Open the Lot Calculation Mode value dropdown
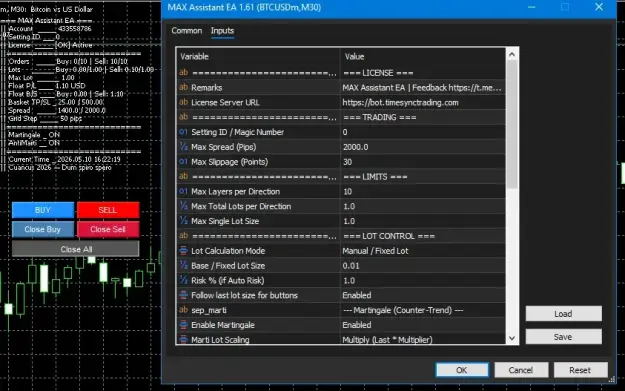The height and width of the screenshot is (391, 625). pos(423,251)
